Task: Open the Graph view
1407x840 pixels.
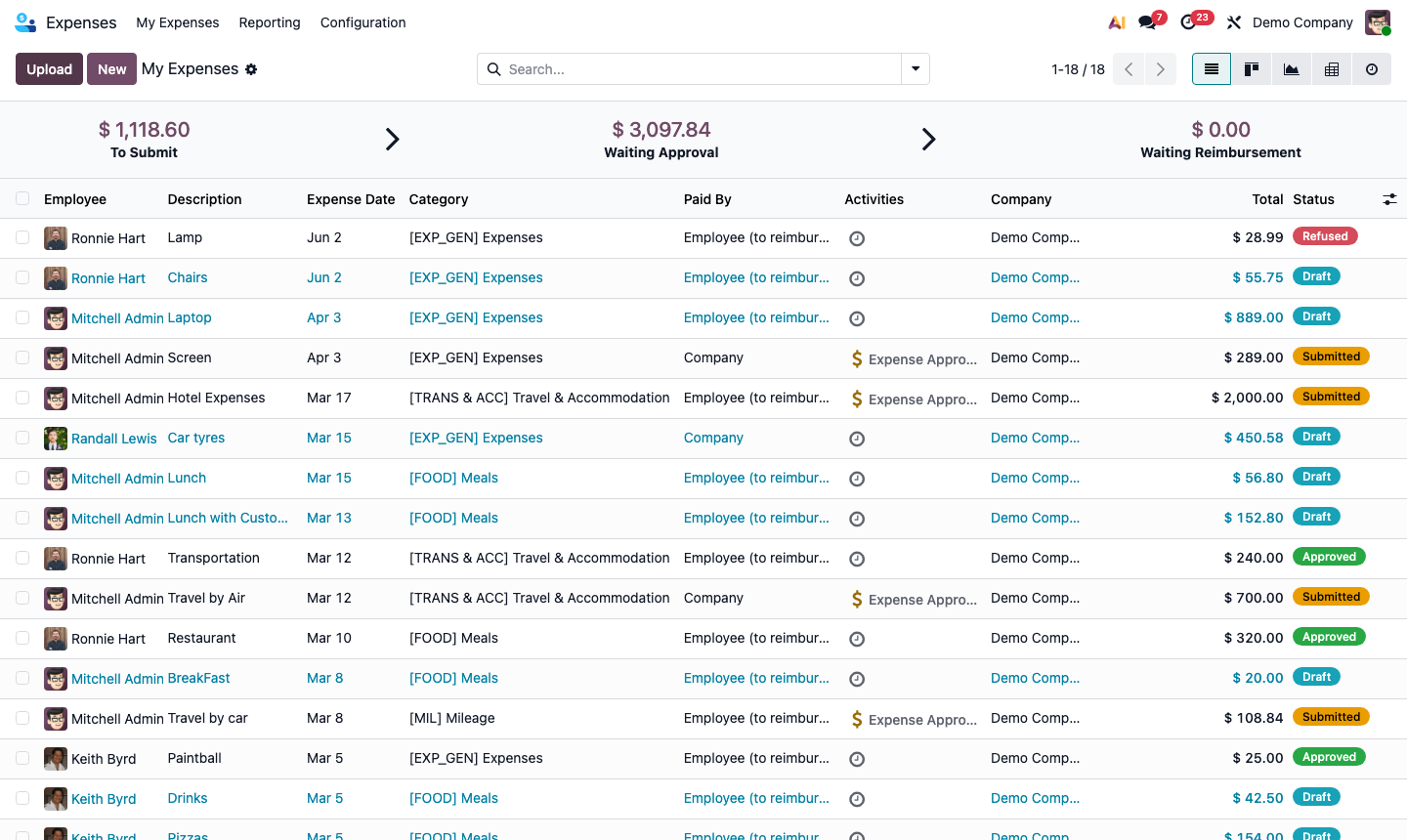Action: point(1291,68)
